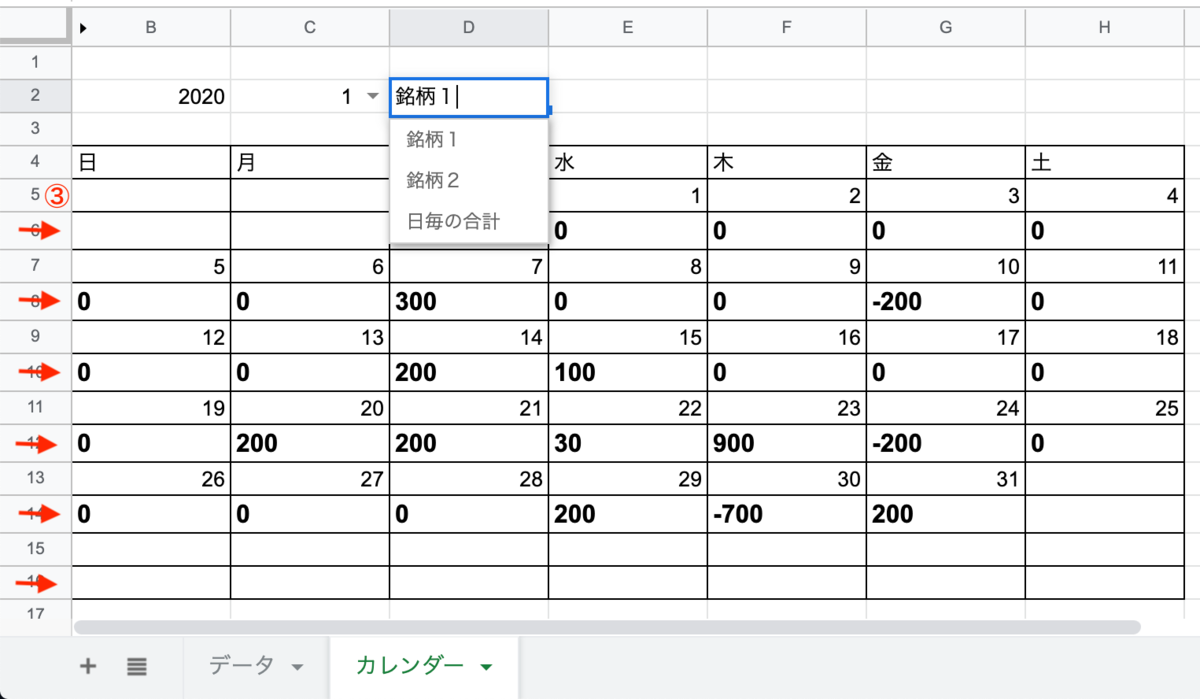Click the 水 weekday header cell

(627, 163)
